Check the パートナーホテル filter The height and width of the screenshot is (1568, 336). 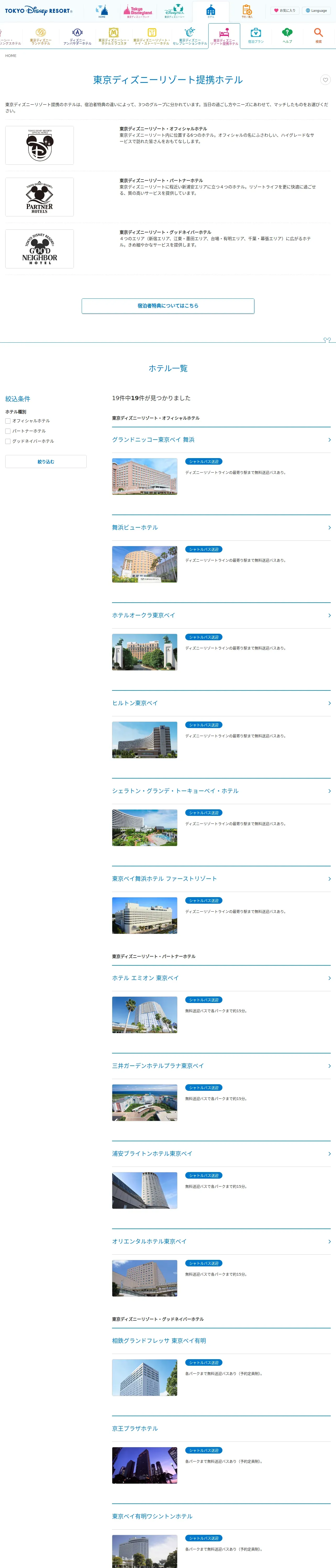pos(8,431)
